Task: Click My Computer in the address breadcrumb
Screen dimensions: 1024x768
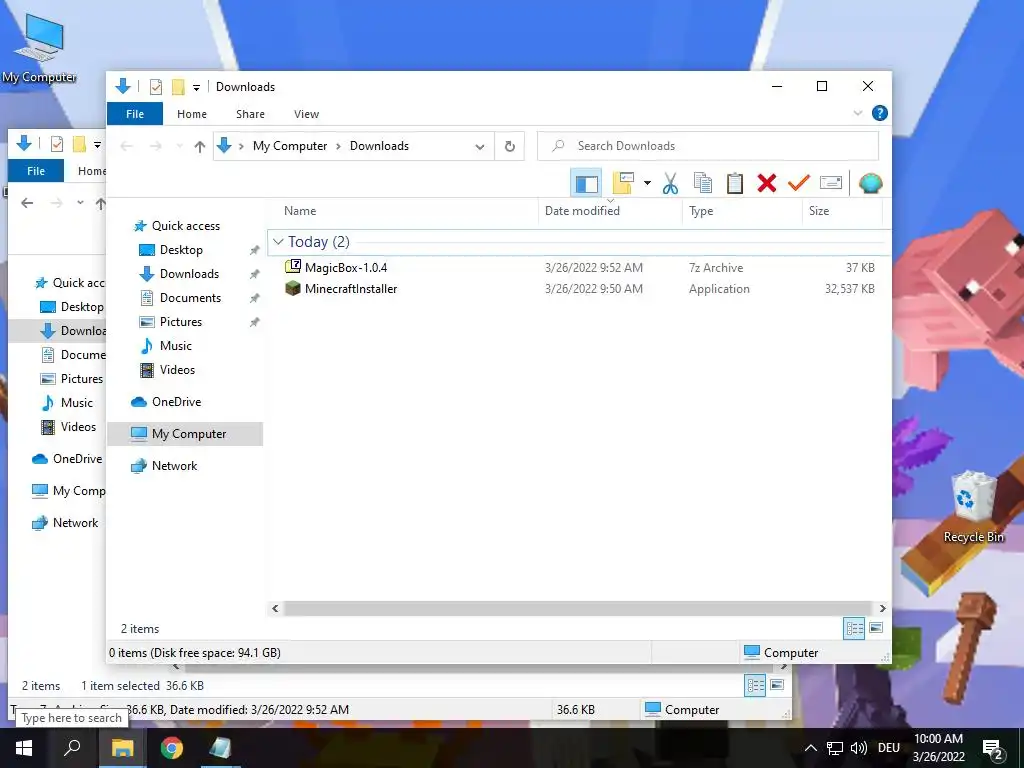Action: click(290, 146)
